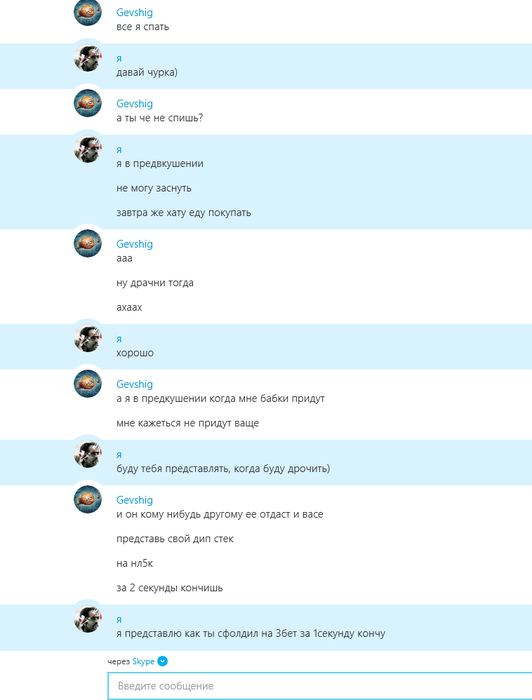Open Gevshig's avatar beside "все я спать"
Image resolution: width=532 pixels, height=700 pixels.
tap(87, 12)
